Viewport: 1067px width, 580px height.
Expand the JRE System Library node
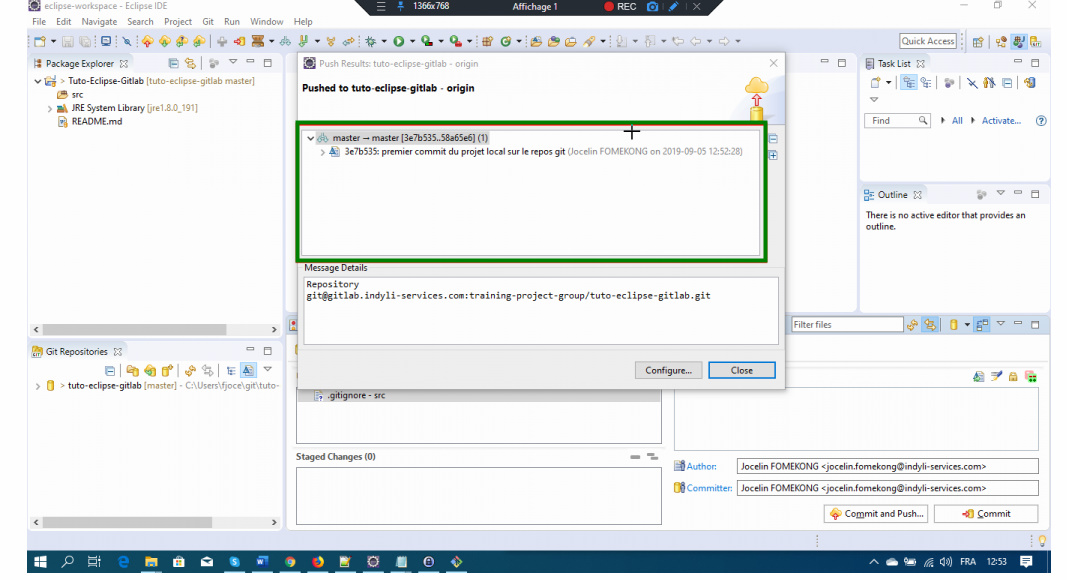(50, 108)
